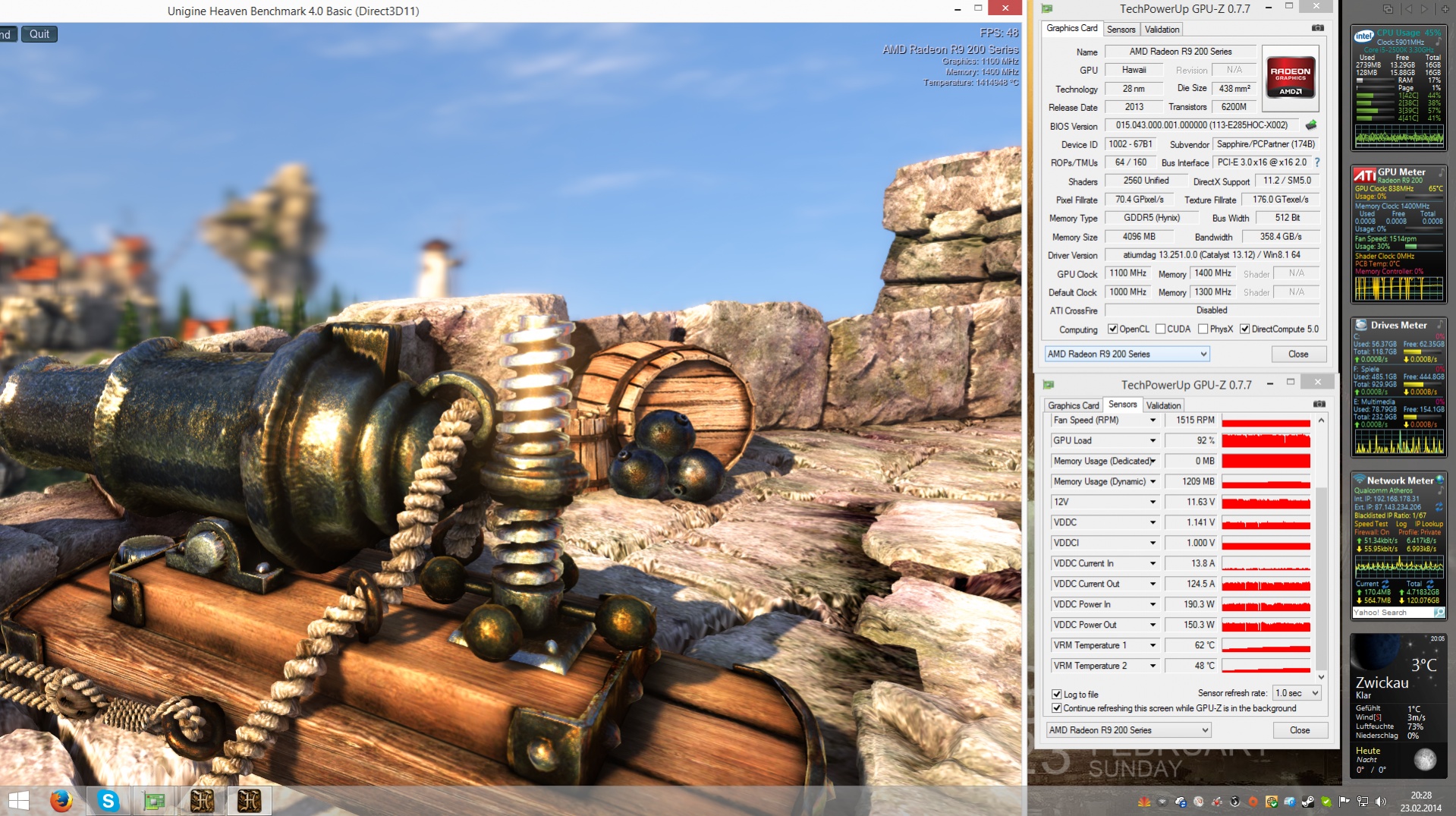The width and height of the screenshot is (1456, 816).
Task: Open the Sensor refresh rate dropdown
Action: tap(1297, 693)
